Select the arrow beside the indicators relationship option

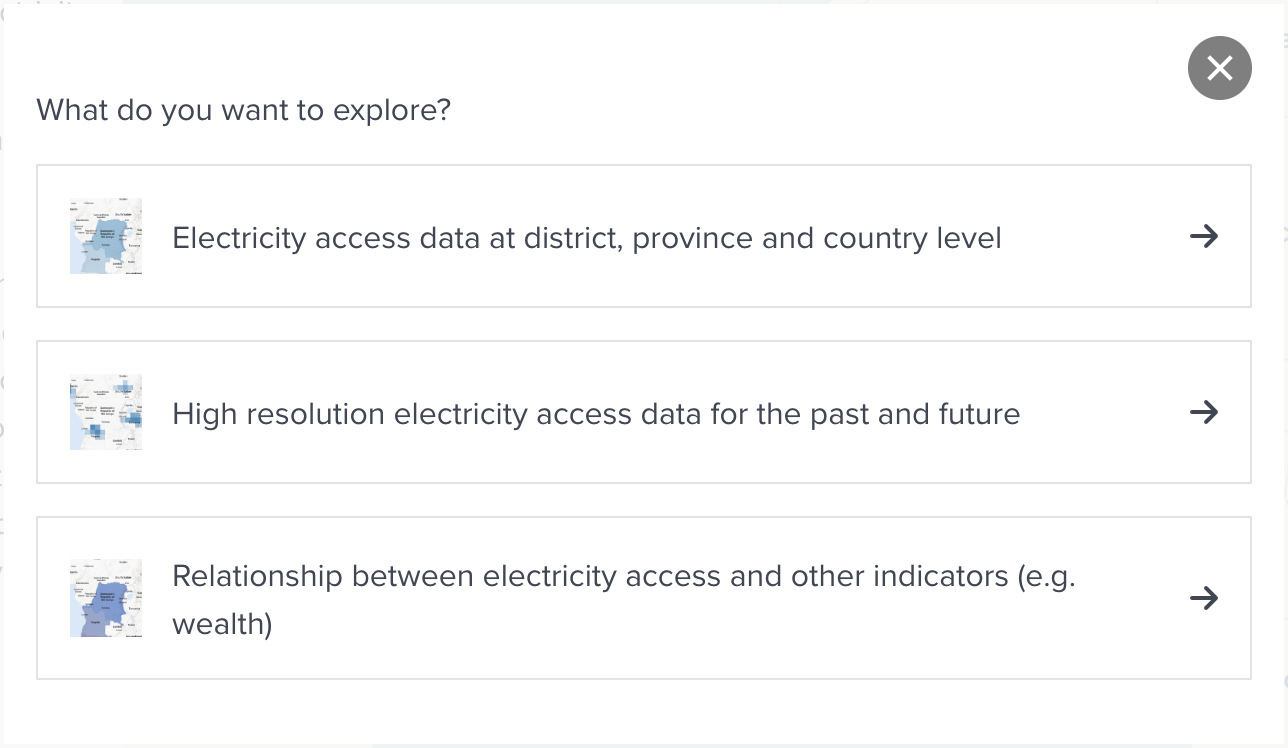point(1206,598)
